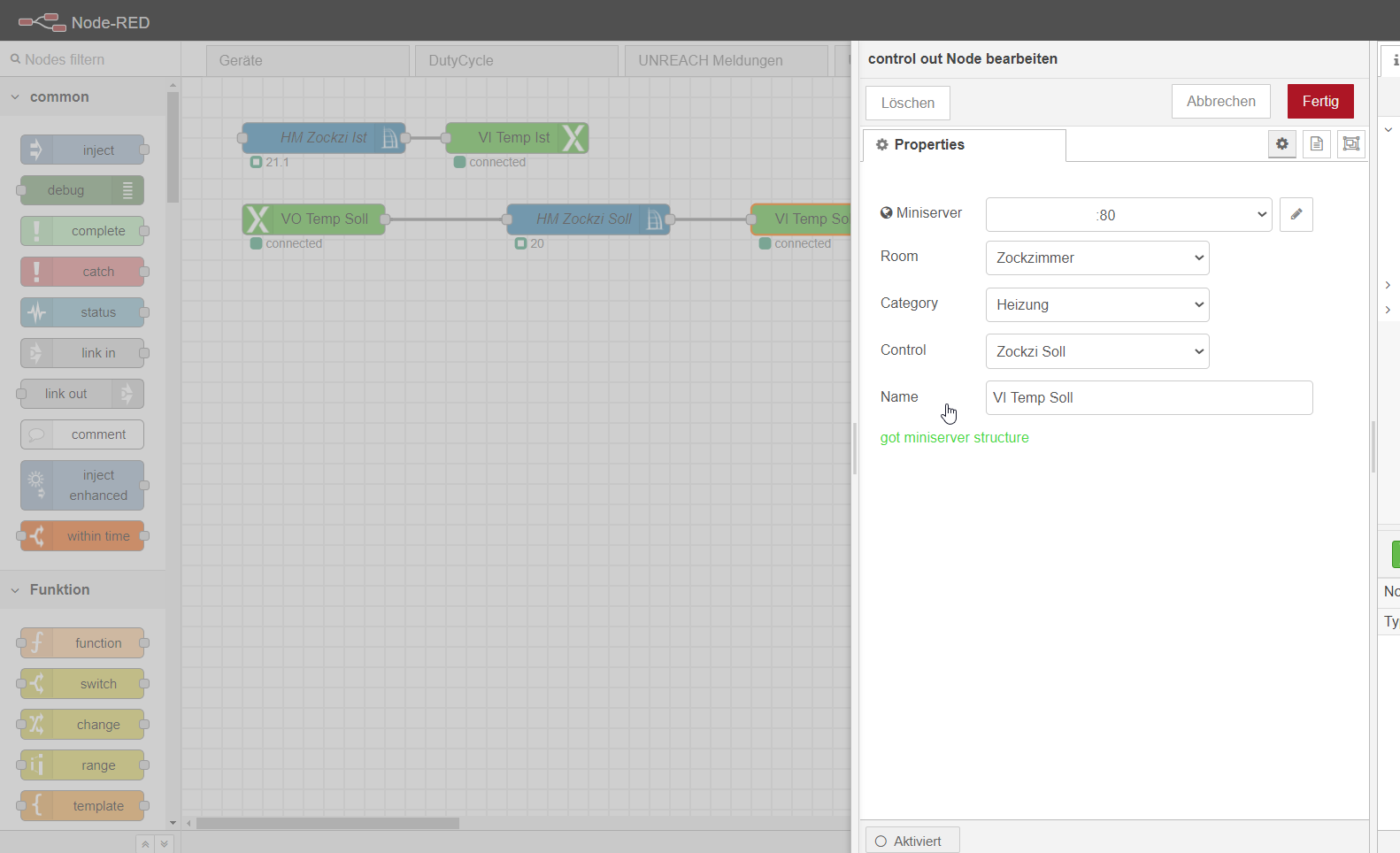
Task: Click the Name input field
Action: (x=1148, y=397)
